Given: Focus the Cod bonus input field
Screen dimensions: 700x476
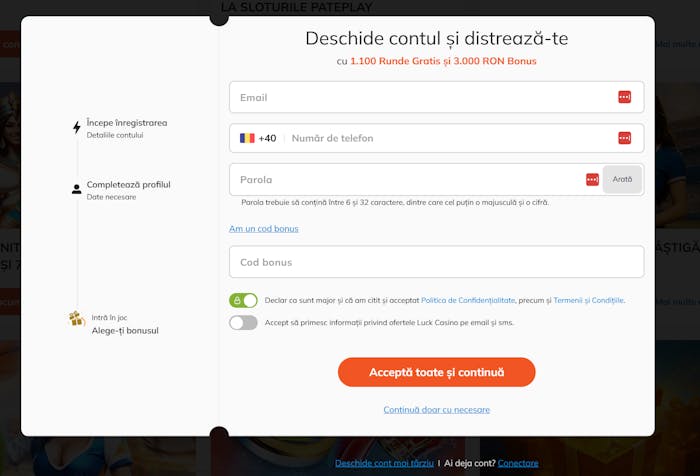Looking at the screenshot, I should pos(436,262).
